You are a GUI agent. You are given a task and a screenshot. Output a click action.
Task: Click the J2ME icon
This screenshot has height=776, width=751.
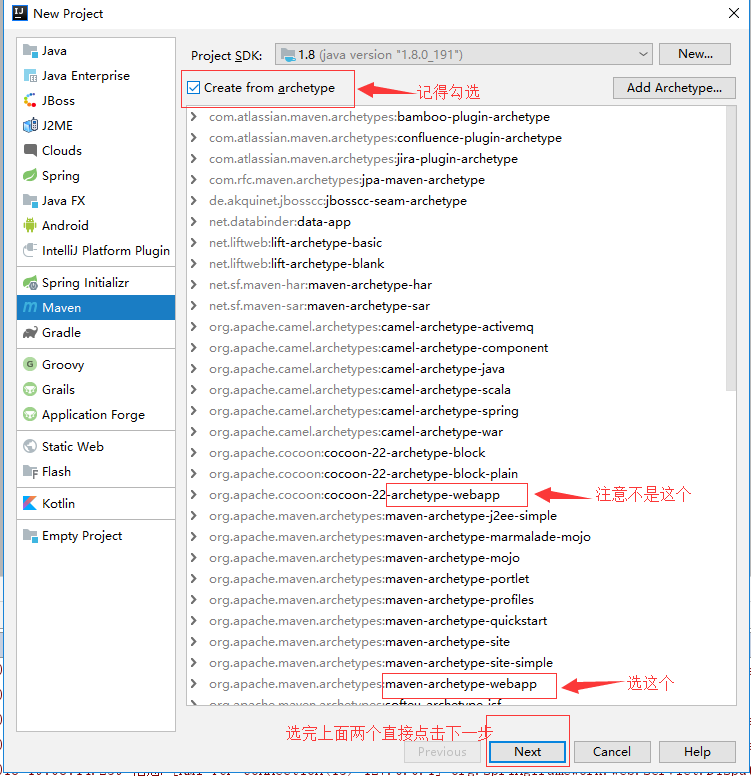30,125
